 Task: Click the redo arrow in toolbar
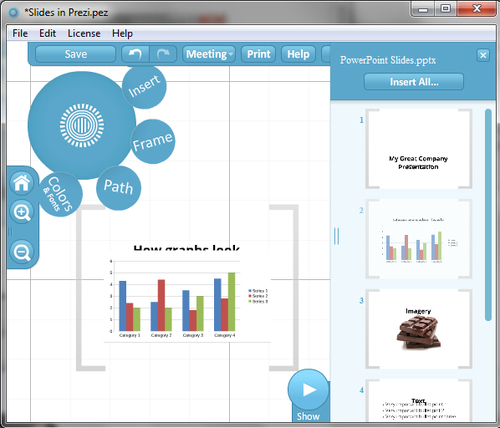point(163,54)
